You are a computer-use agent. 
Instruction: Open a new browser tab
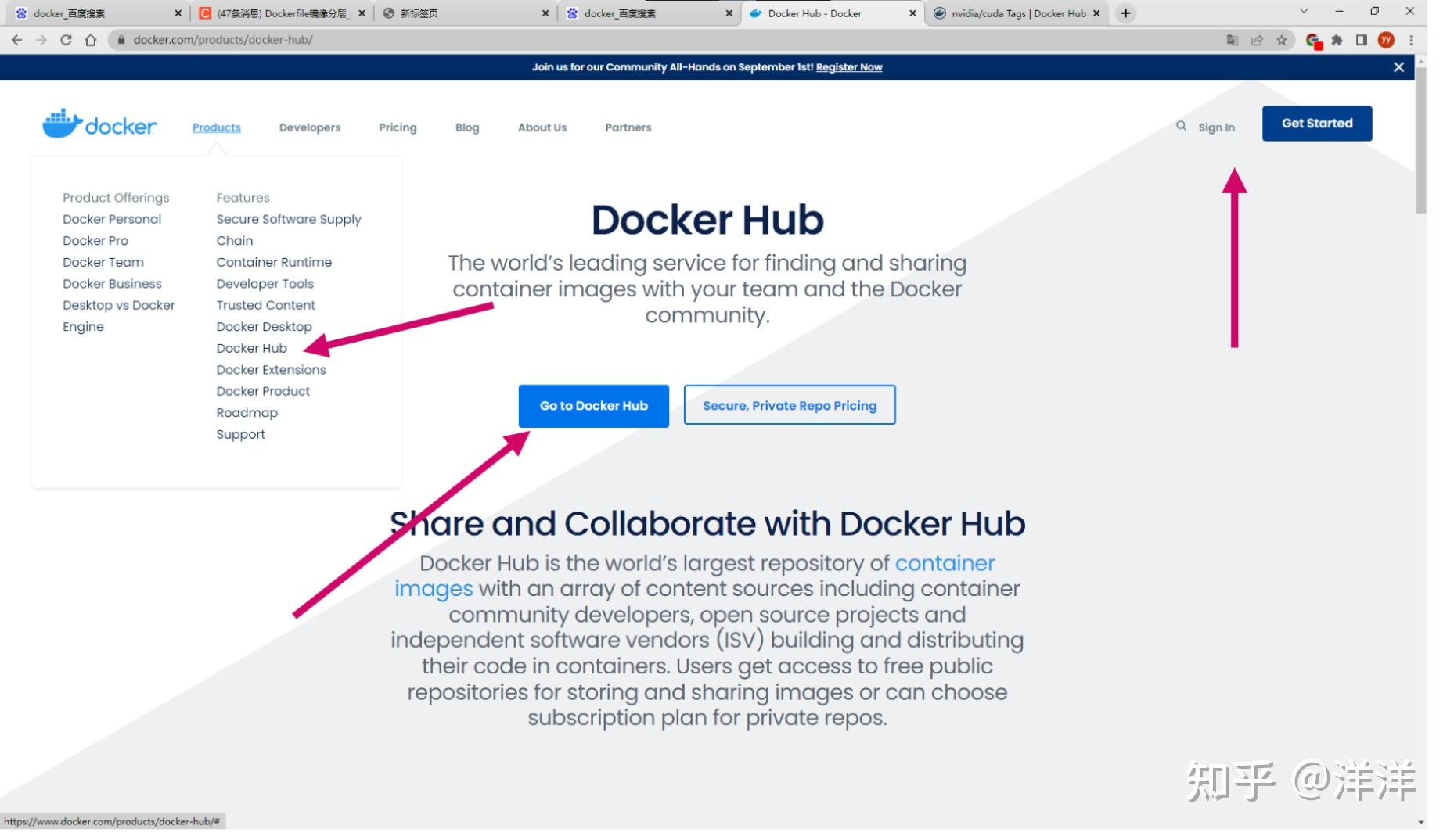[x=1125, y=13]
